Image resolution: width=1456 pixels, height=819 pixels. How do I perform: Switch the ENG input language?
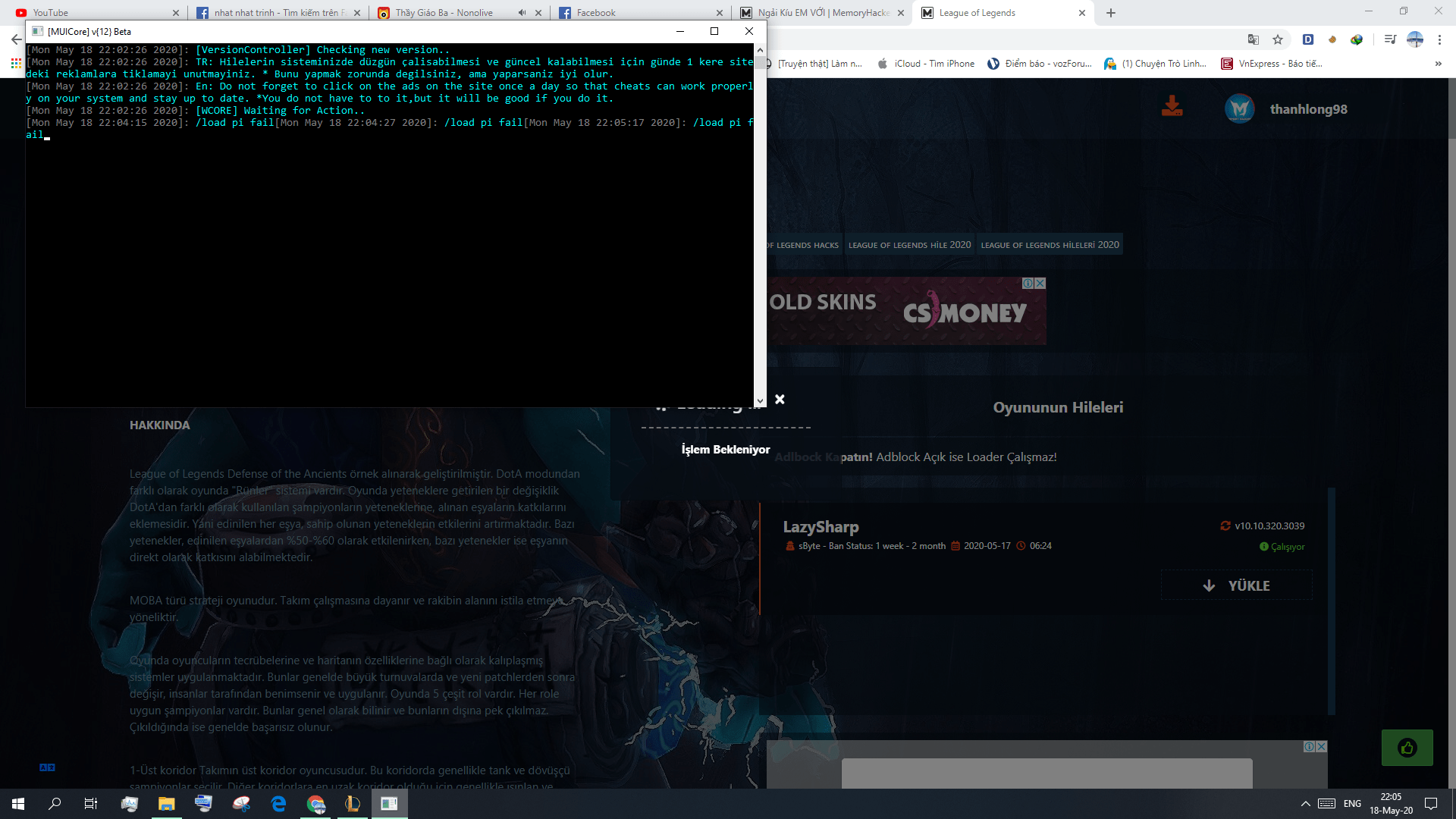[x=1352, y=804]
